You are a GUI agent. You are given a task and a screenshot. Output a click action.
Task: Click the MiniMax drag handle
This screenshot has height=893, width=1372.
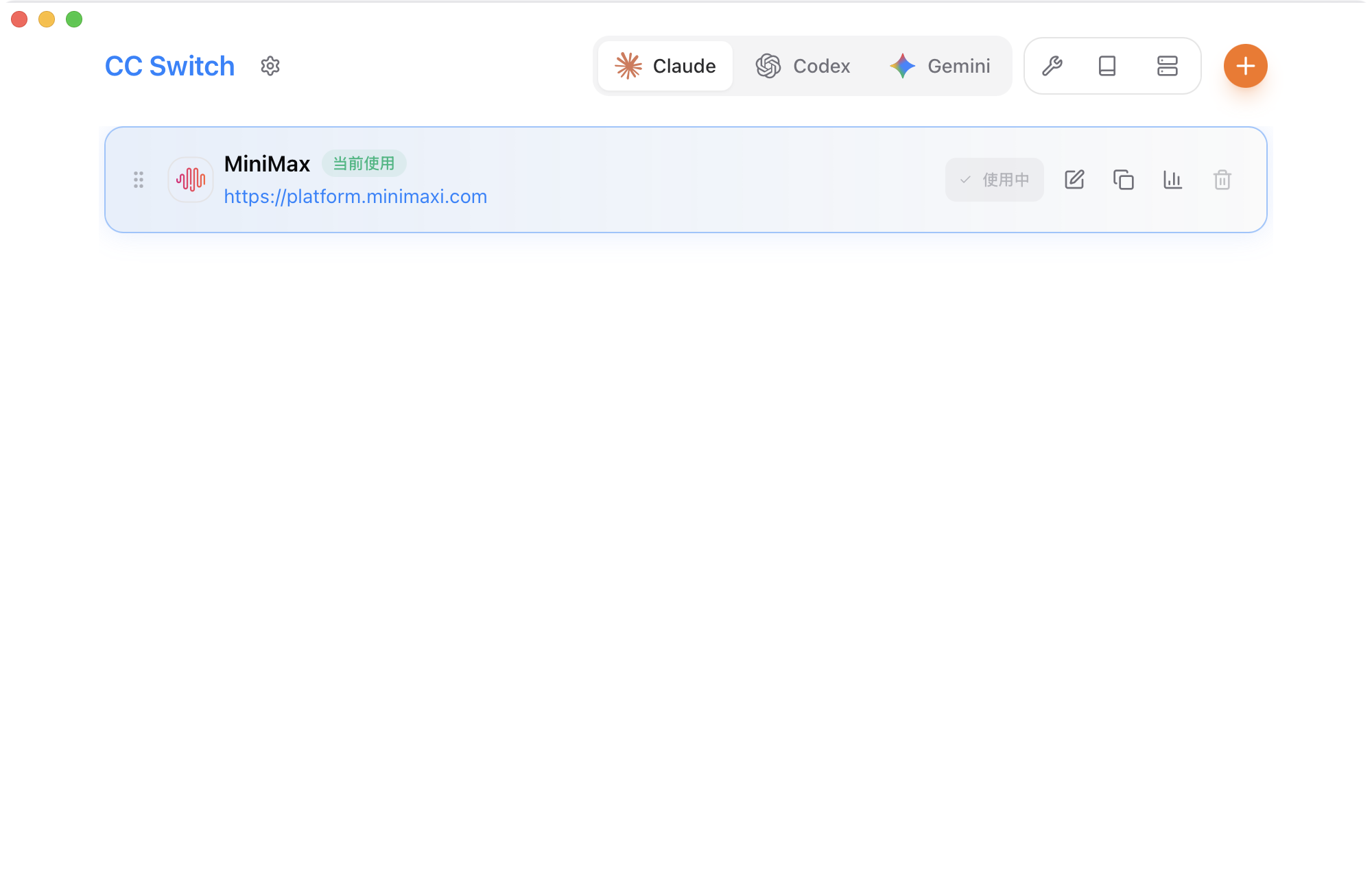point(139,180)
